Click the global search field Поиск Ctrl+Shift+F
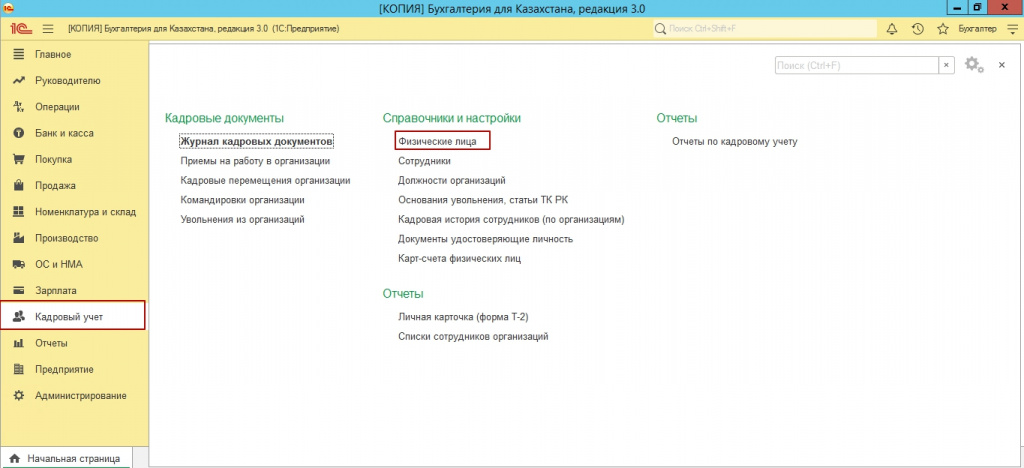1024x468 pixels. 765,29
